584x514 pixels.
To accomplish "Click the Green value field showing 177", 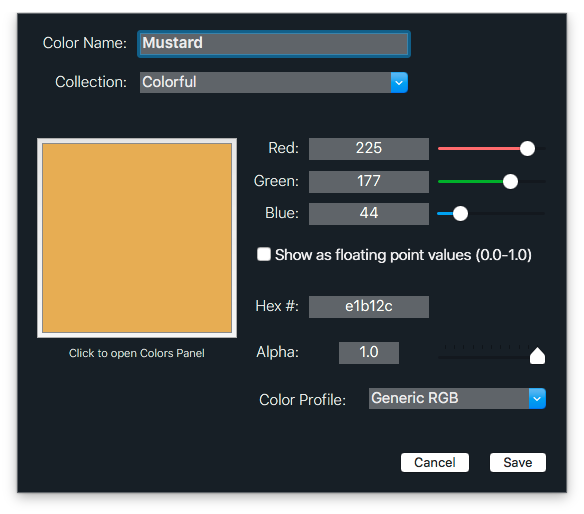I will tap(369, 181).
